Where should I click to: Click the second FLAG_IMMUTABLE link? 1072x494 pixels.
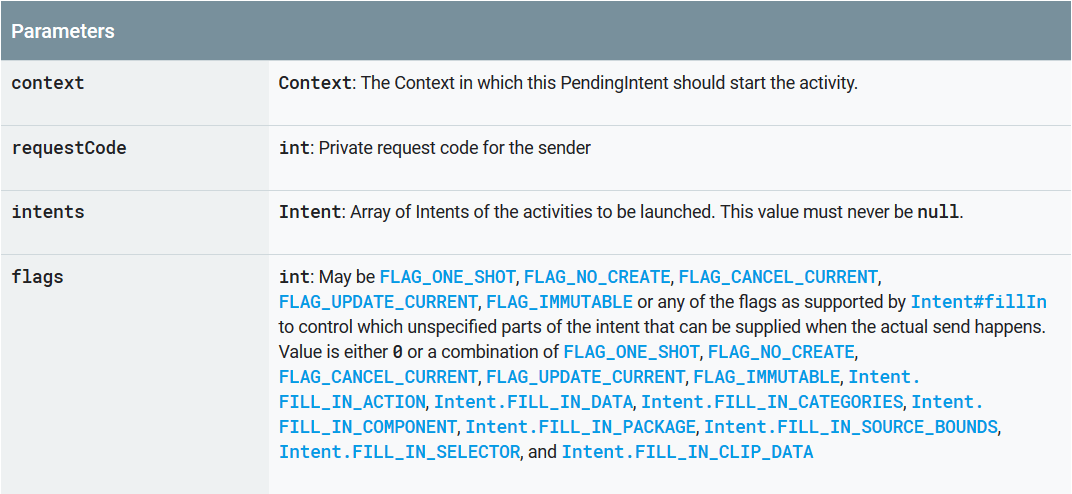point(767,377)
